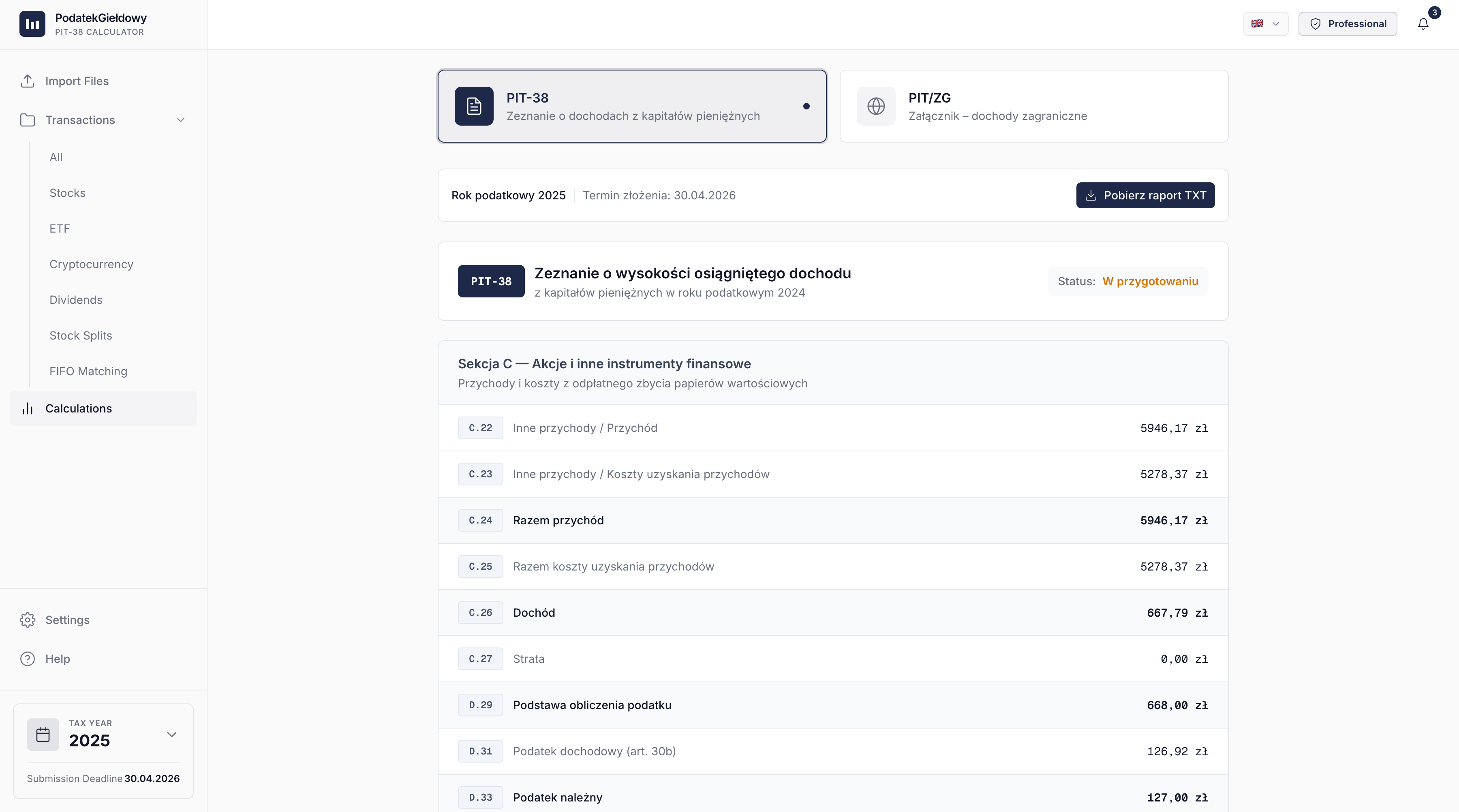Screen dimensions: 1459x812
Task: Click the PodatekGiełdowy logo icon
Action: click(32, 24)
